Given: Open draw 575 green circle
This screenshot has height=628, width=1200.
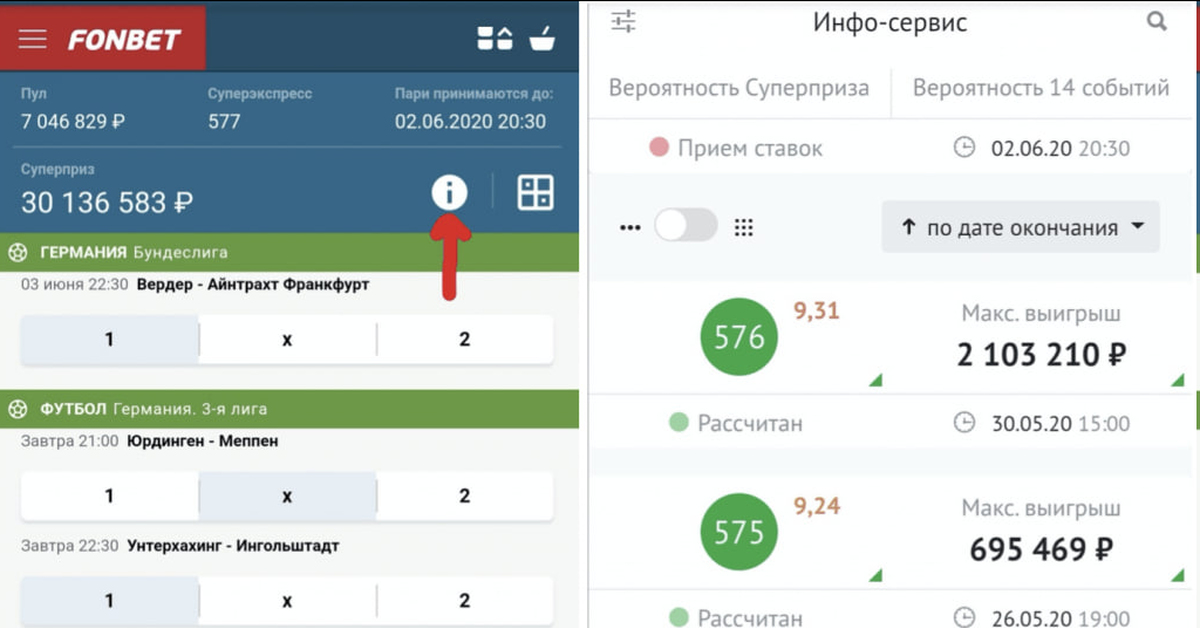Looking at the screenshot, I should (739, 532).
